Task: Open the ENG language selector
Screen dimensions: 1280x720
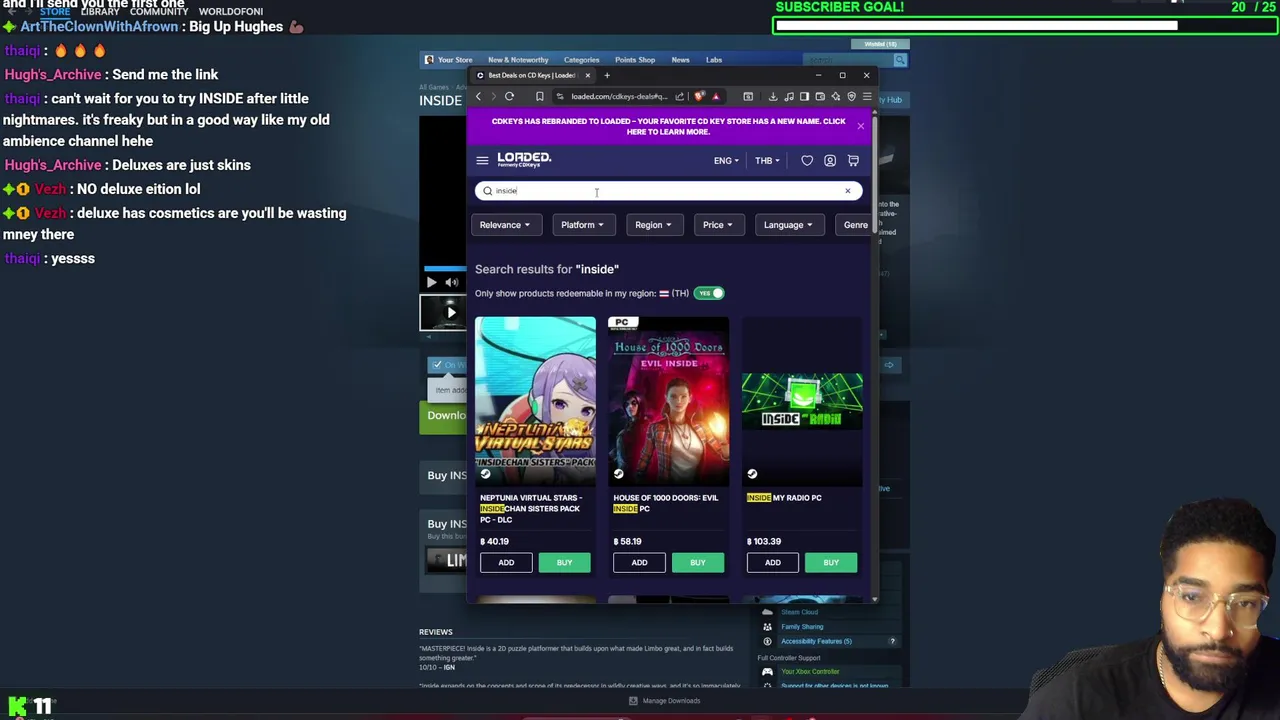Action: coord(726,161)
